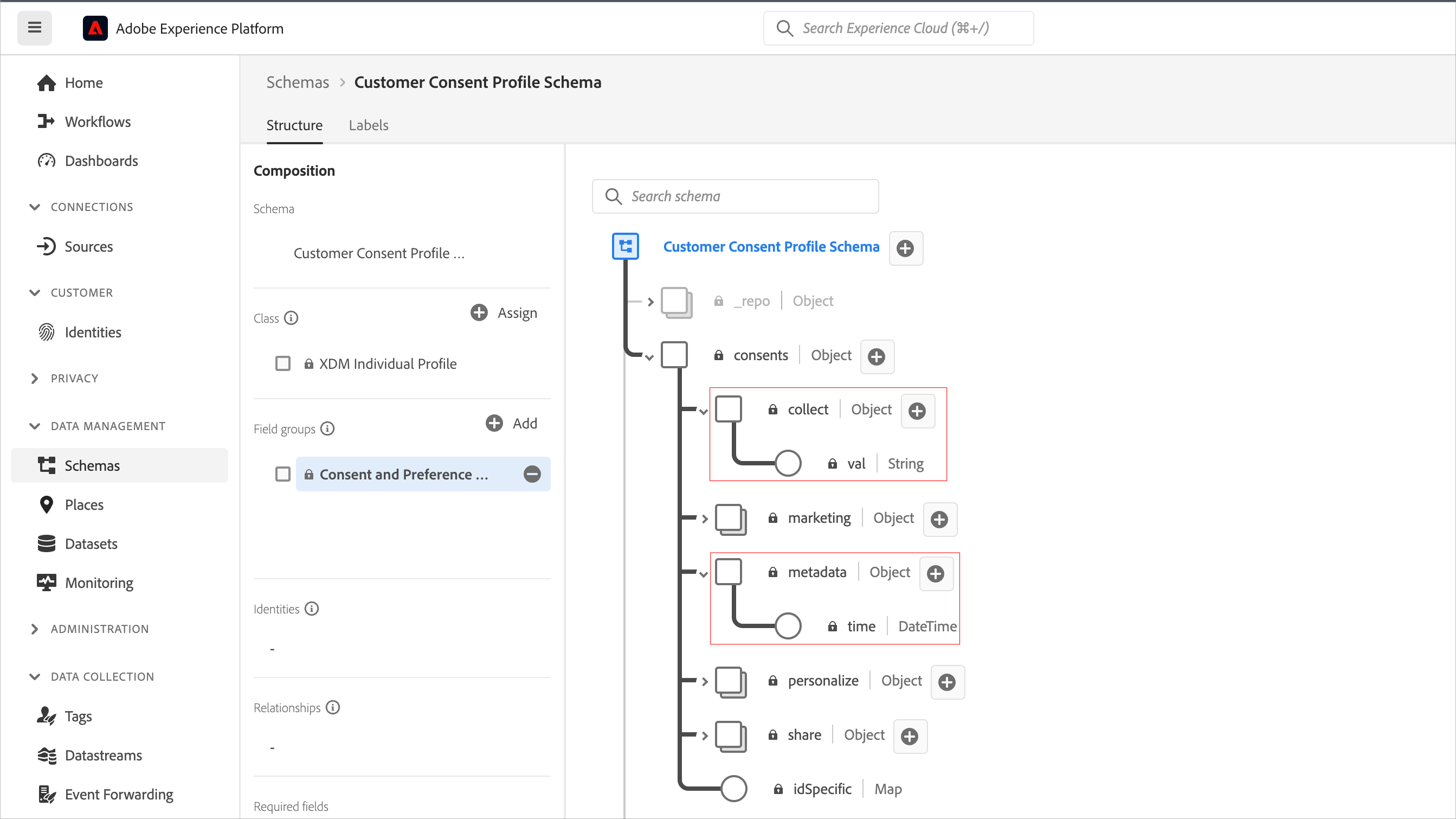Viewport: 1456px width, 819px height.
Task: Expand the _repo object node
Action: click(650, 302)
